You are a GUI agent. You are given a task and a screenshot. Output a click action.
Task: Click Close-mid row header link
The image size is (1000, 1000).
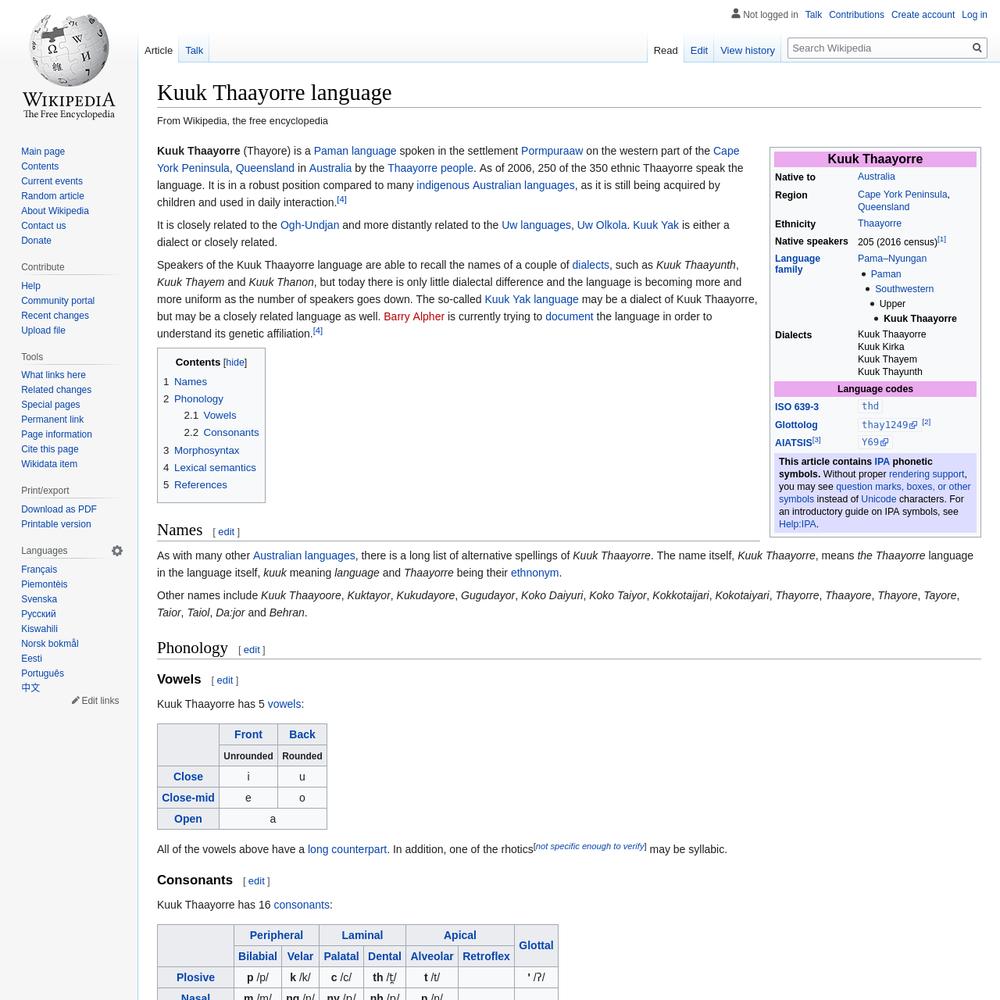click(188, 798)
